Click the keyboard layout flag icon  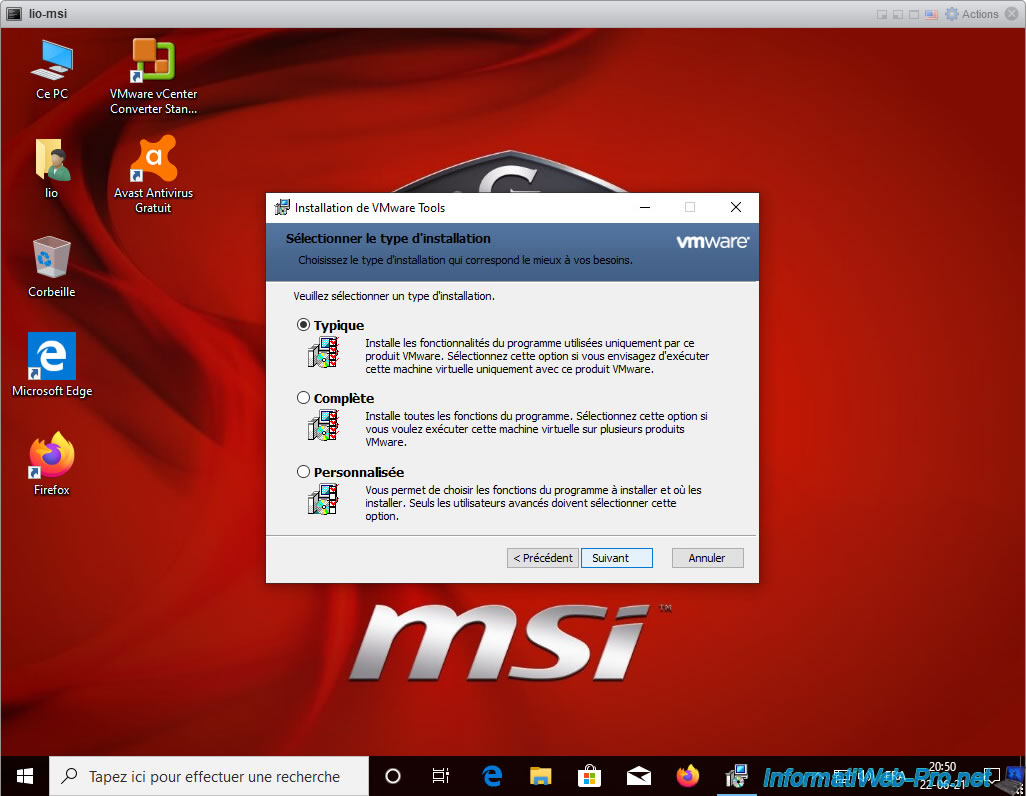click(x=932, y=14)
